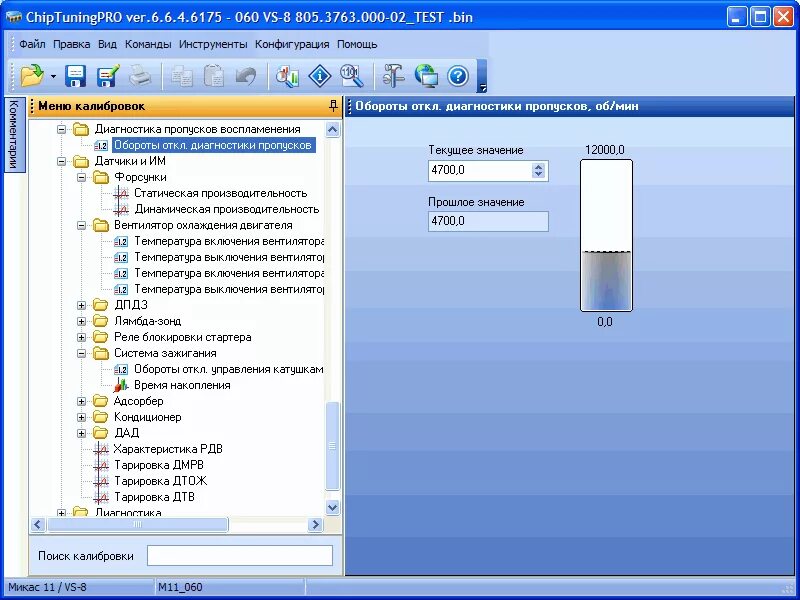Decrease Текущее значение with down spinner
Image resolution: width=800 pixels, height=600 pixels.
(538, 174)
